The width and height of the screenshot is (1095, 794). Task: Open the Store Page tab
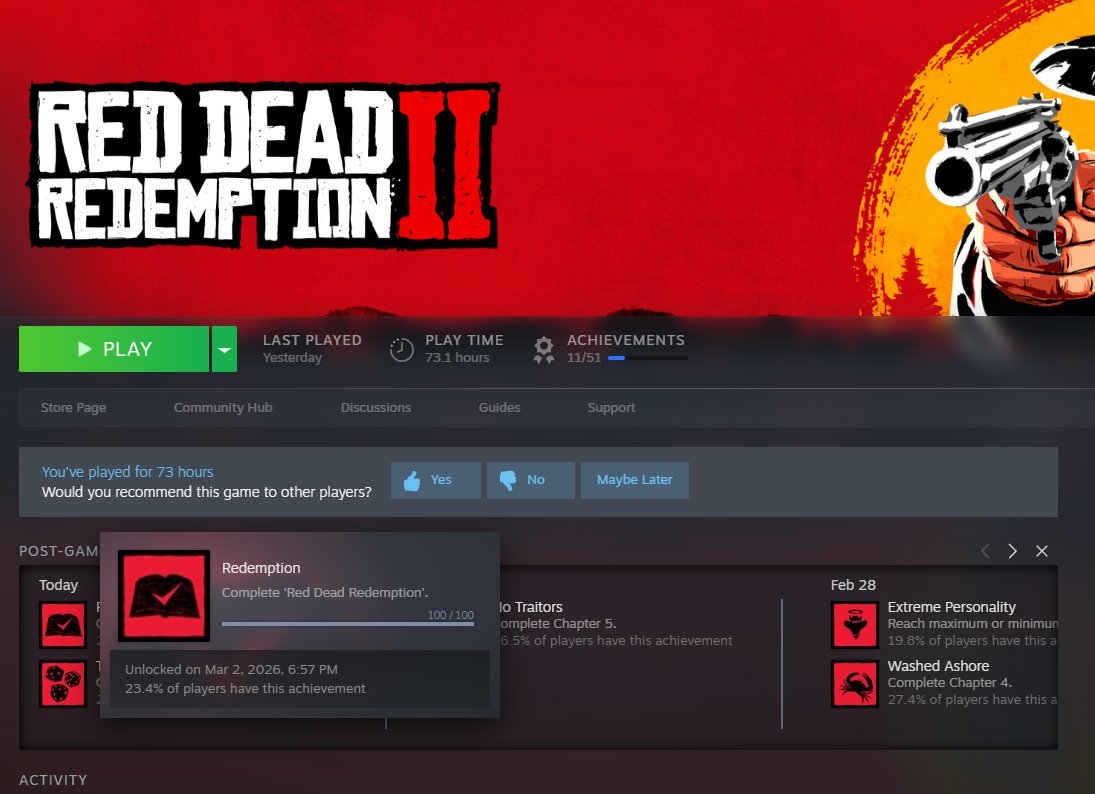coord(73,407)
